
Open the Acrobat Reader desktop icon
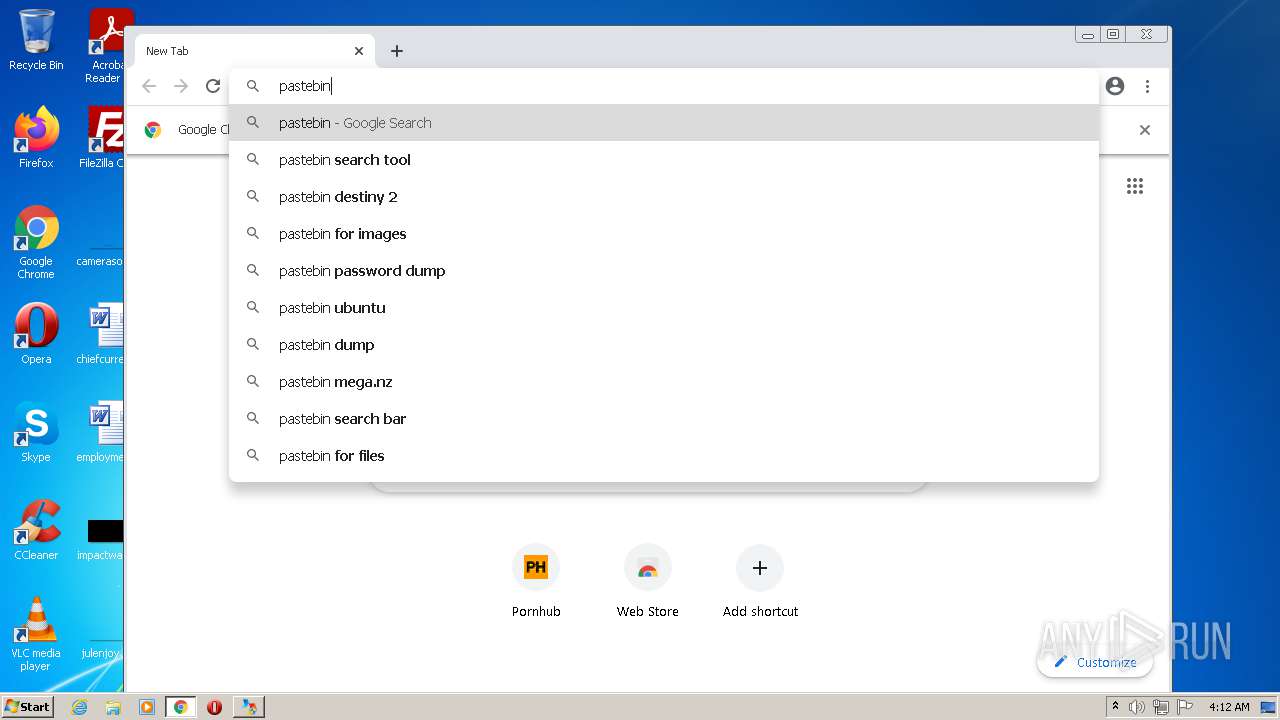[106, 45]
